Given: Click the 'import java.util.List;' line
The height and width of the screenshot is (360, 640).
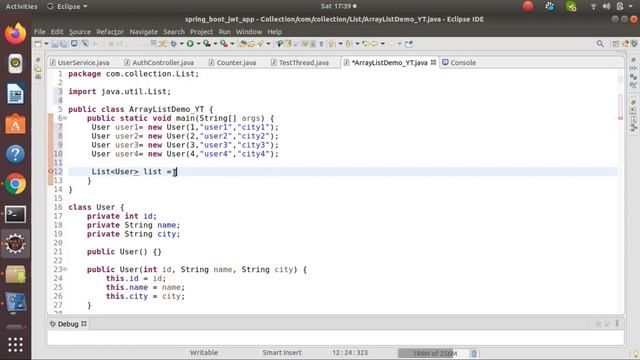Looking at the screenshot, I should (120, 91).
